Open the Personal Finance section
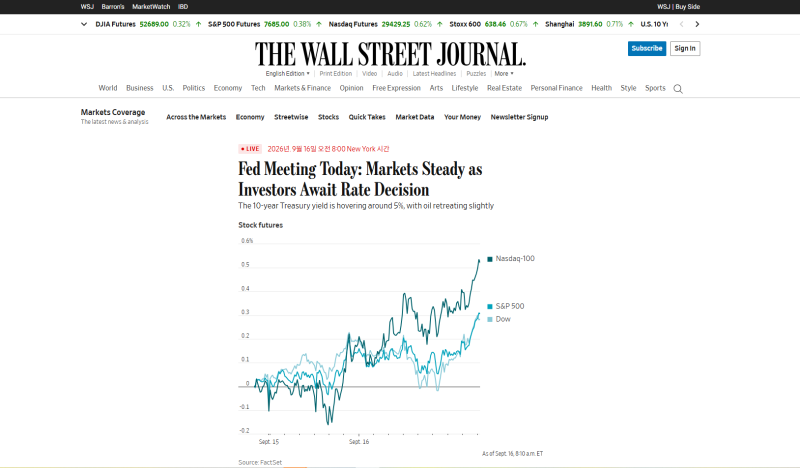 (556, 88)
